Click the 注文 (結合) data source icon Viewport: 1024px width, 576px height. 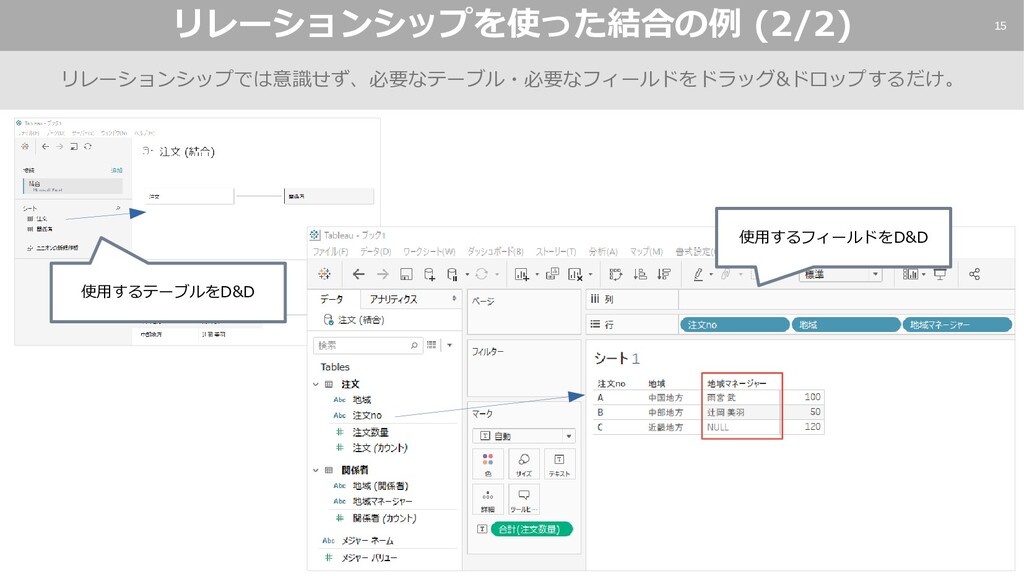(328, 320)
